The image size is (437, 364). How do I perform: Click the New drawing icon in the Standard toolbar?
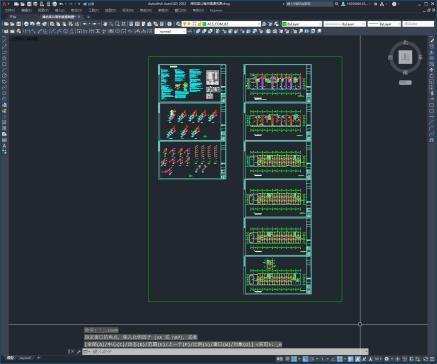[x=6, y=24]
